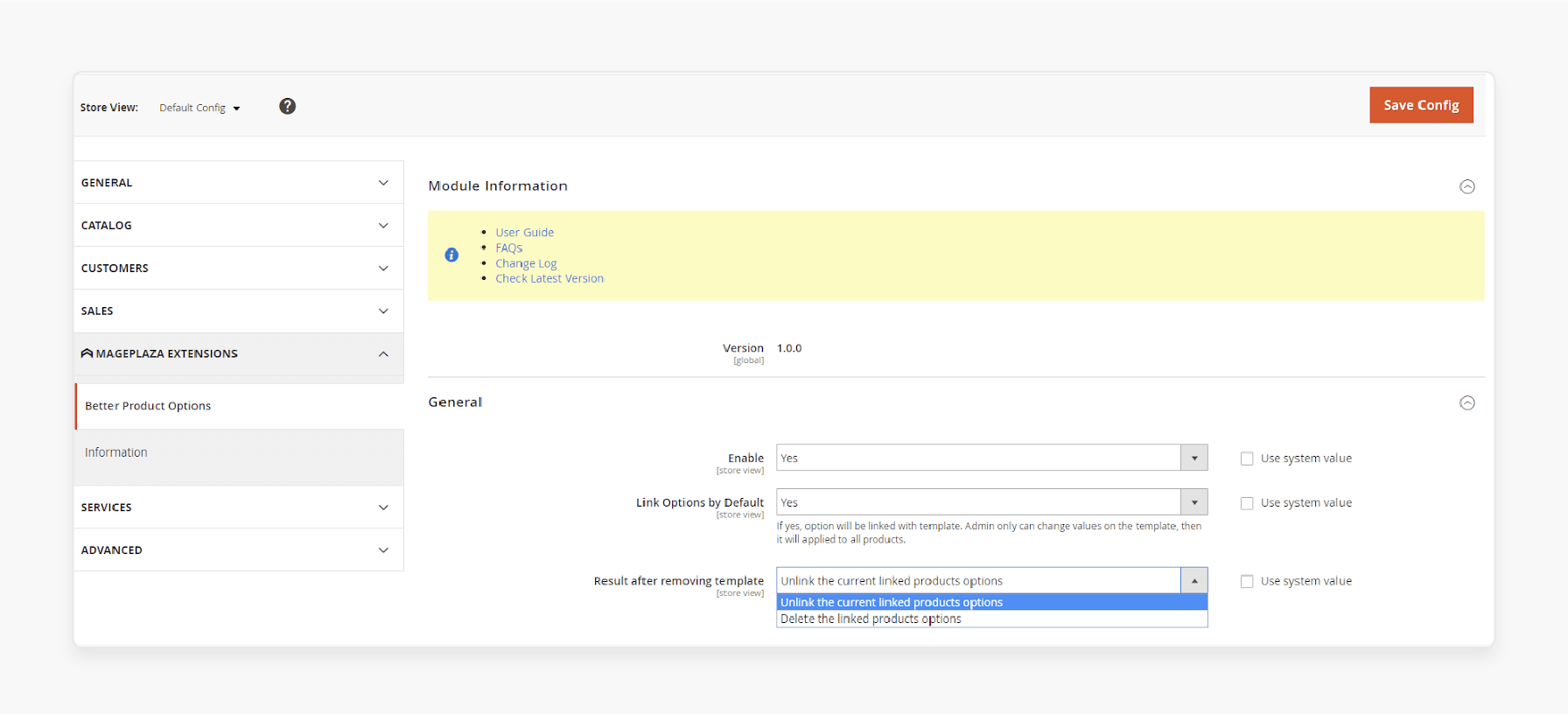Viewport: 1568px width, 714px height.
Task: Check Use system value for Link Options by Default
Action: 1247,503
